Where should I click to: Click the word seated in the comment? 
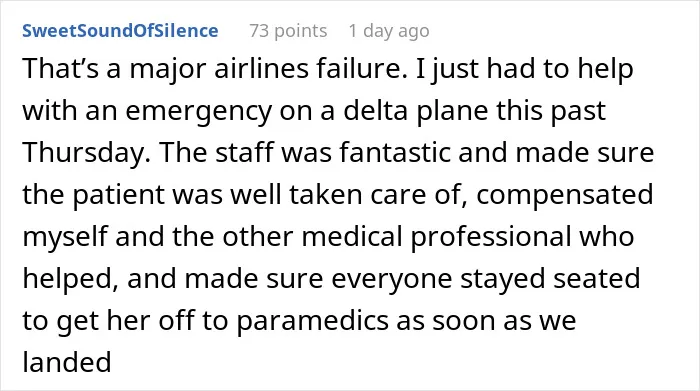pos(596,279)
